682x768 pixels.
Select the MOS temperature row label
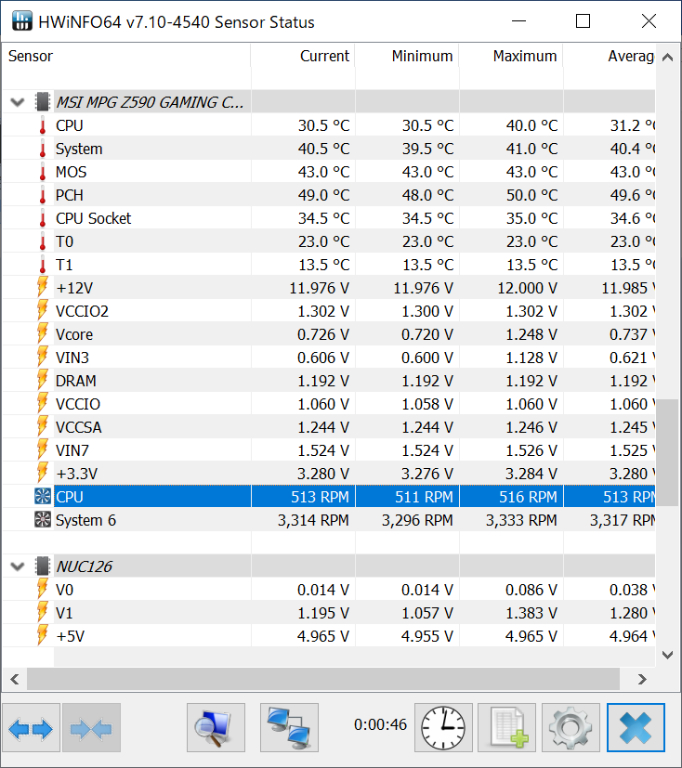tap(71, 172)
